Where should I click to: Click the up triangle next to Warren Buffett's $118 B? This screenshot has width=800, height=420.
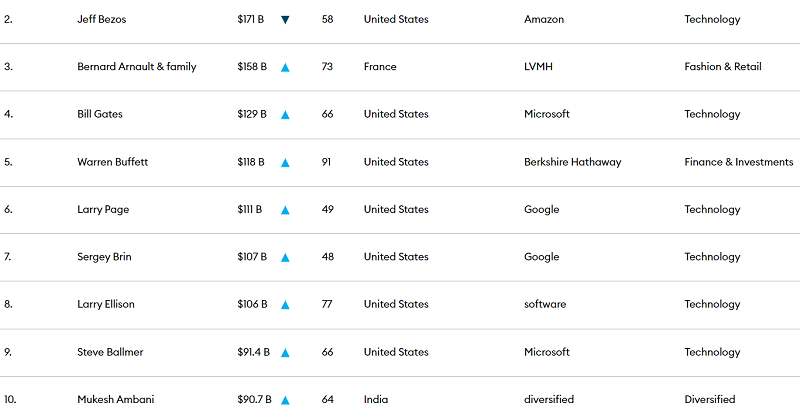pyautogui.click(x=285, y=163)
